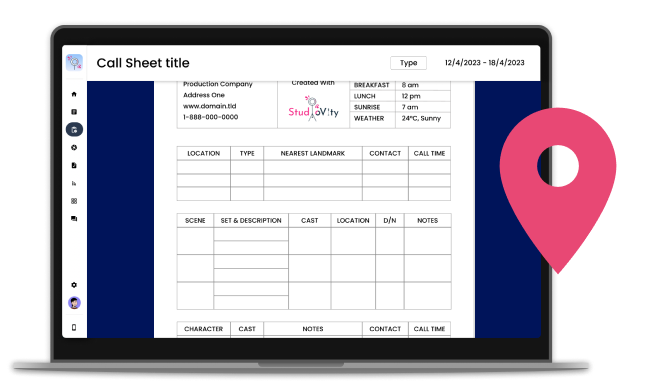Image resolution: width=658 pixels, height=383 pixels.
Task: Select the grid dashboard icon in the sidebar
Action: point(74,201)
